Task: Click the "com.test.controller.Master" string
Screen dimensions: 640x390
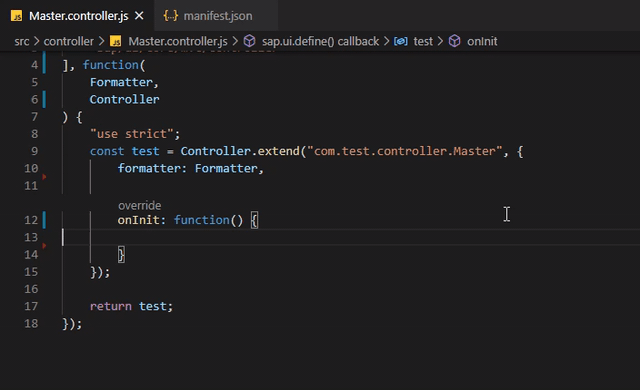Action: 404,151
